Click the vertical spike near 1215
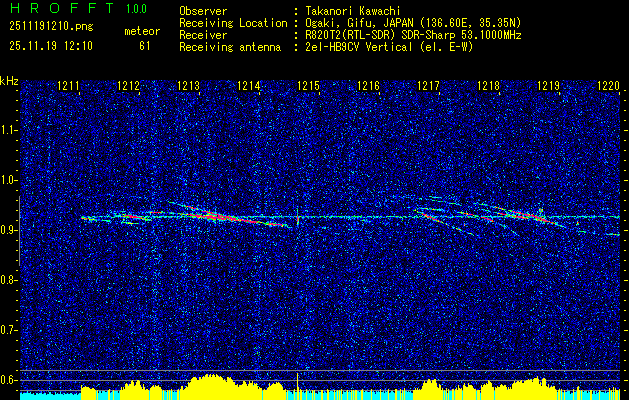This screenshot has height=400, width=629. coord(297,217)
